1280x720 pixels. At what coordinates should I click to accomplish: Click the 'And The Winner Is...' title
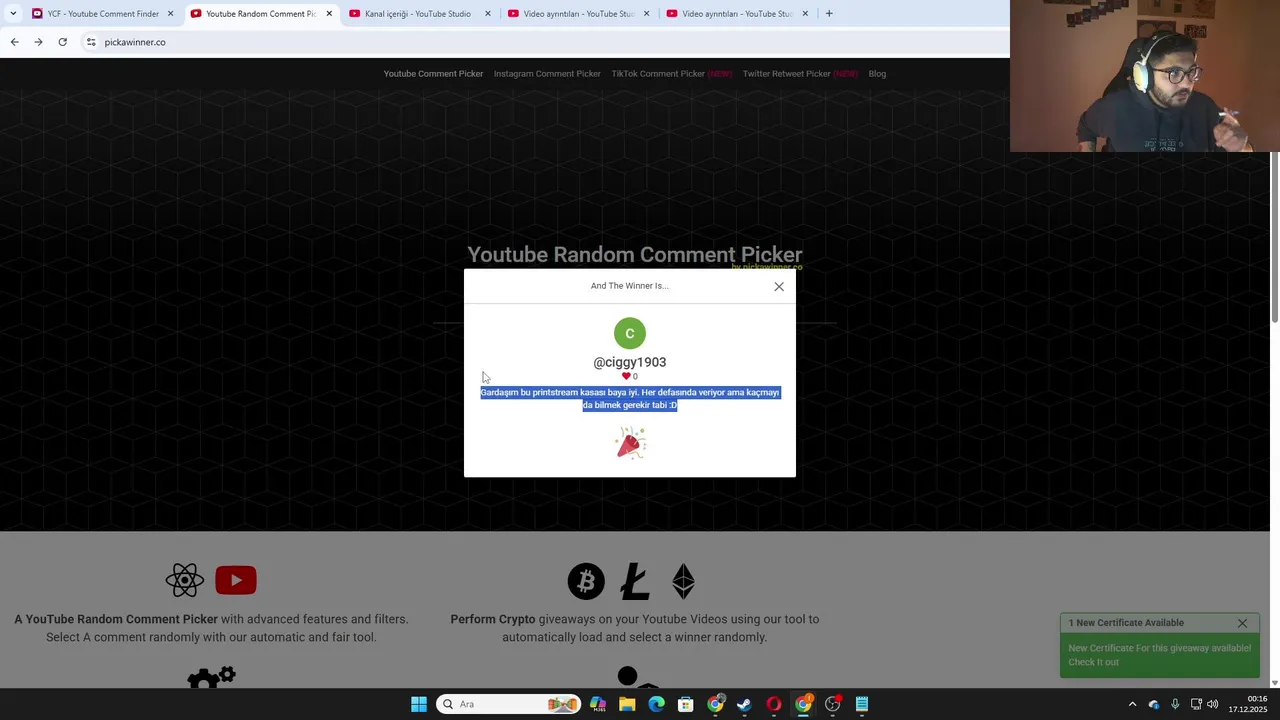pyautogui.click(x=630, y=286)
